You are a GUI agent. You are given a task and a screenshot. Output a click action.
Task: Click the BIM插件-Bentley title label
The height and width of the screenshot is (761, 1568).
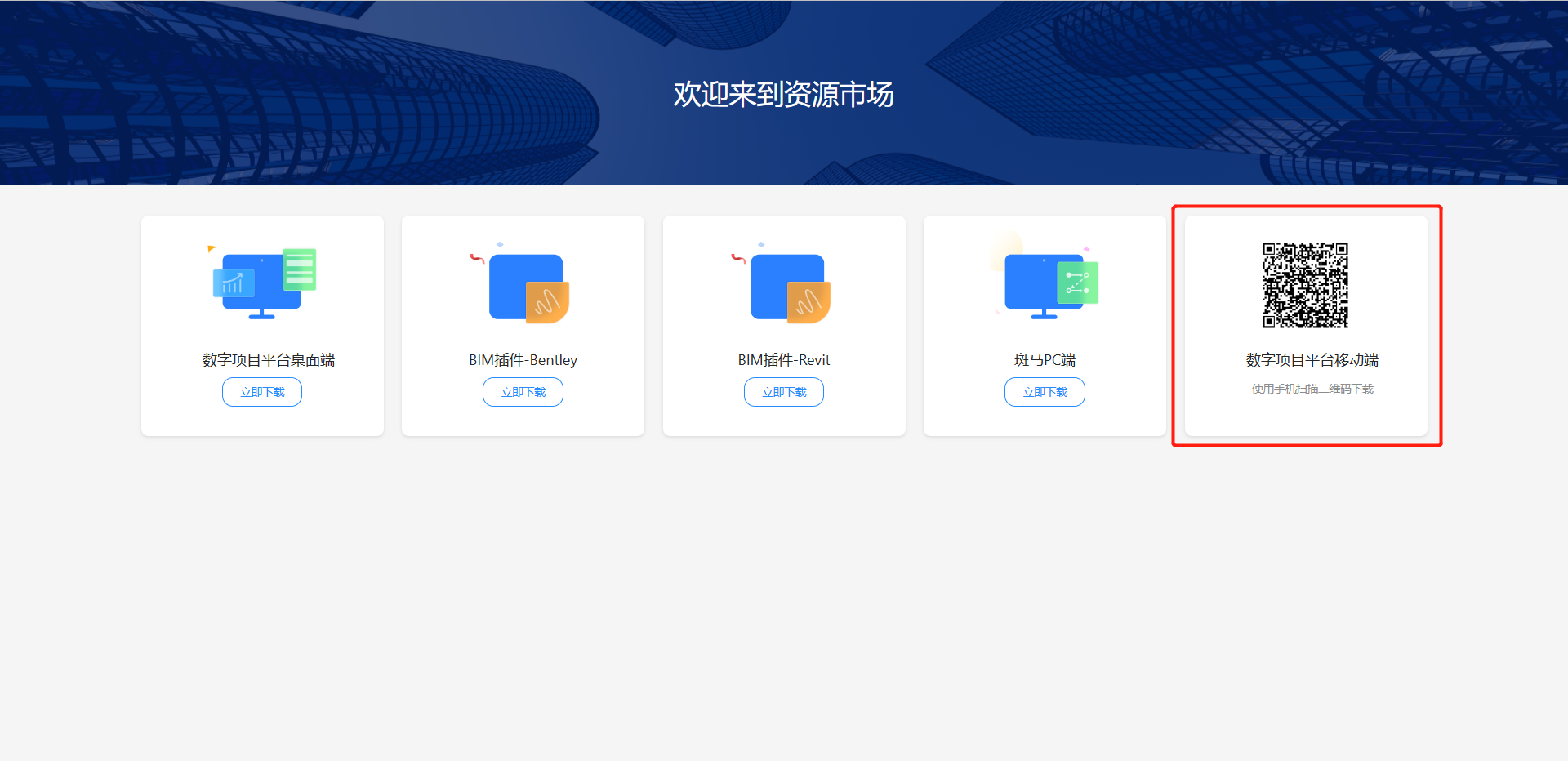pyautogui.click(x=523, y=360)
